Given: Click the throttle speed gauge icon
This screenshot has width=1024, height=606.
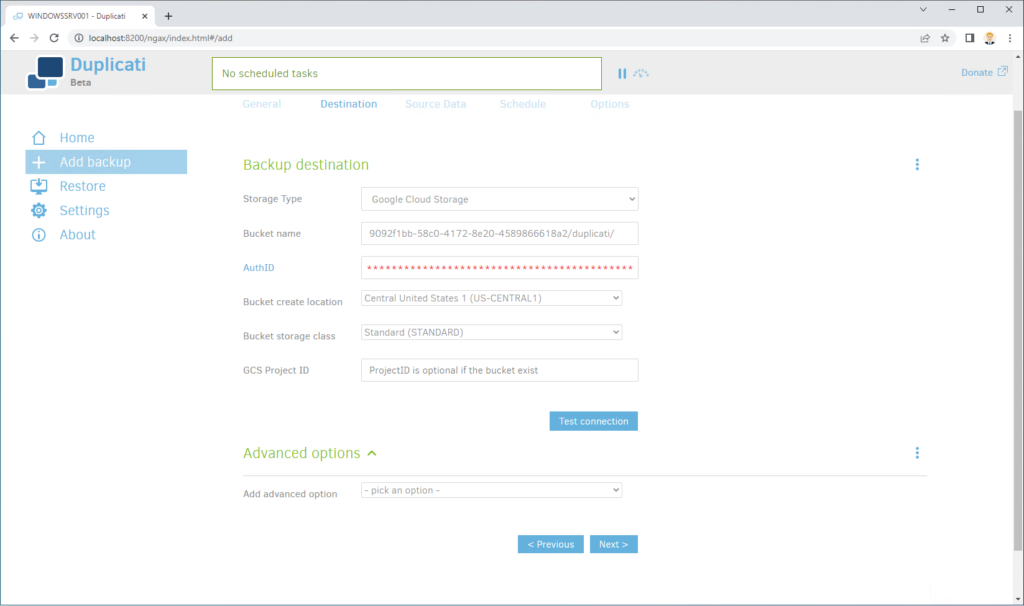Looking at the screenshot, I should coord(641,74).
